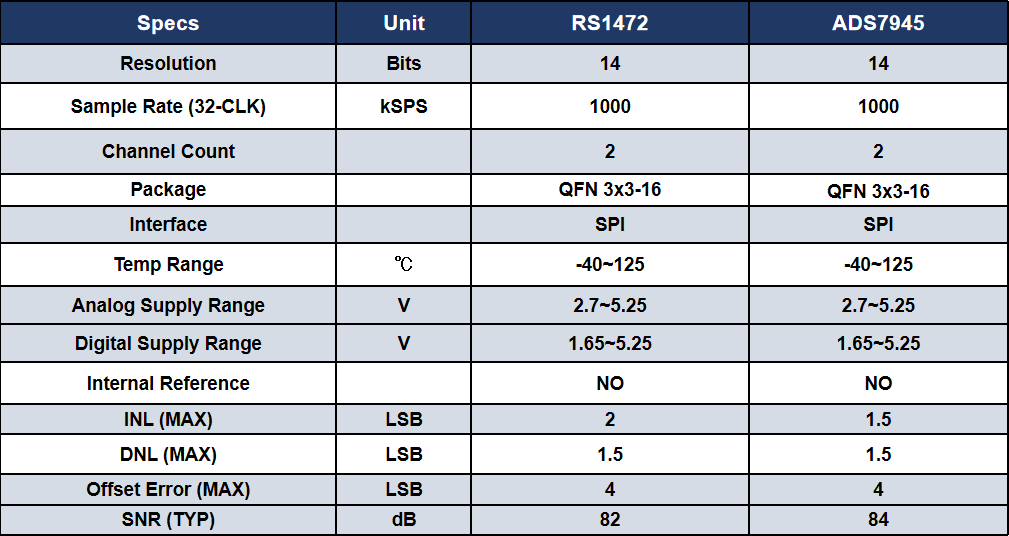The height and width of the screenshot is (536, 1009).
Task: Click the Resolution row label
Action: 168,64
